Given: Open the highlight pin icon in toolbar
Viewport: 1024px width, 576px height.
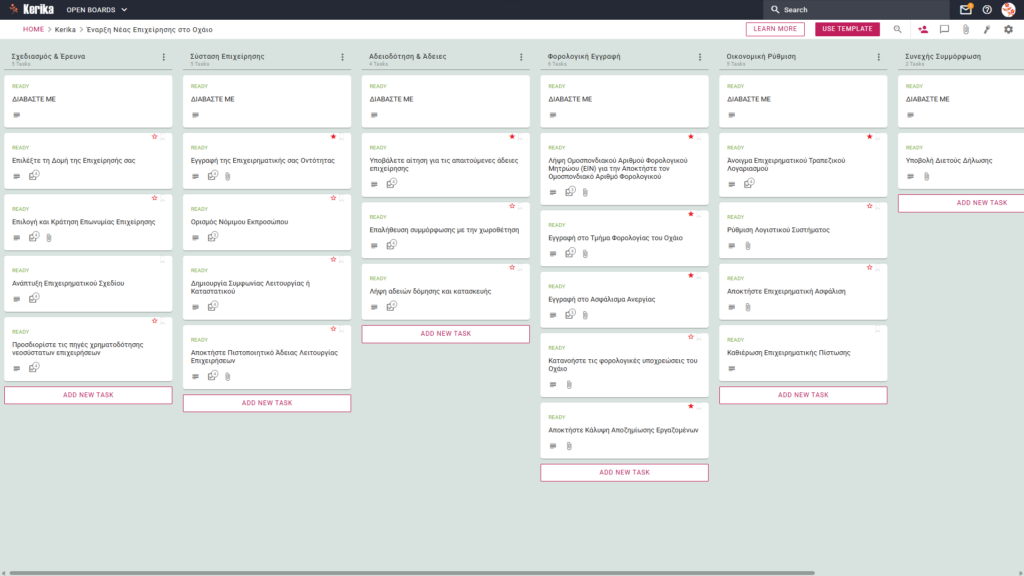Looking at the screenshot, I should click(x=987, y=29).
